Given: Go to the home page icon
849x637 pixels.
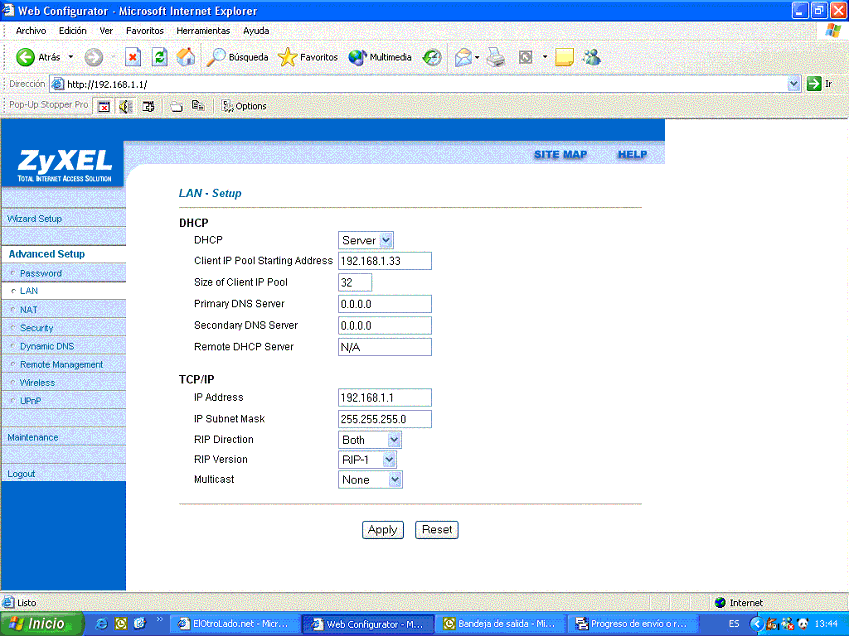Looking at the screenshot, I should pos(186,57).
